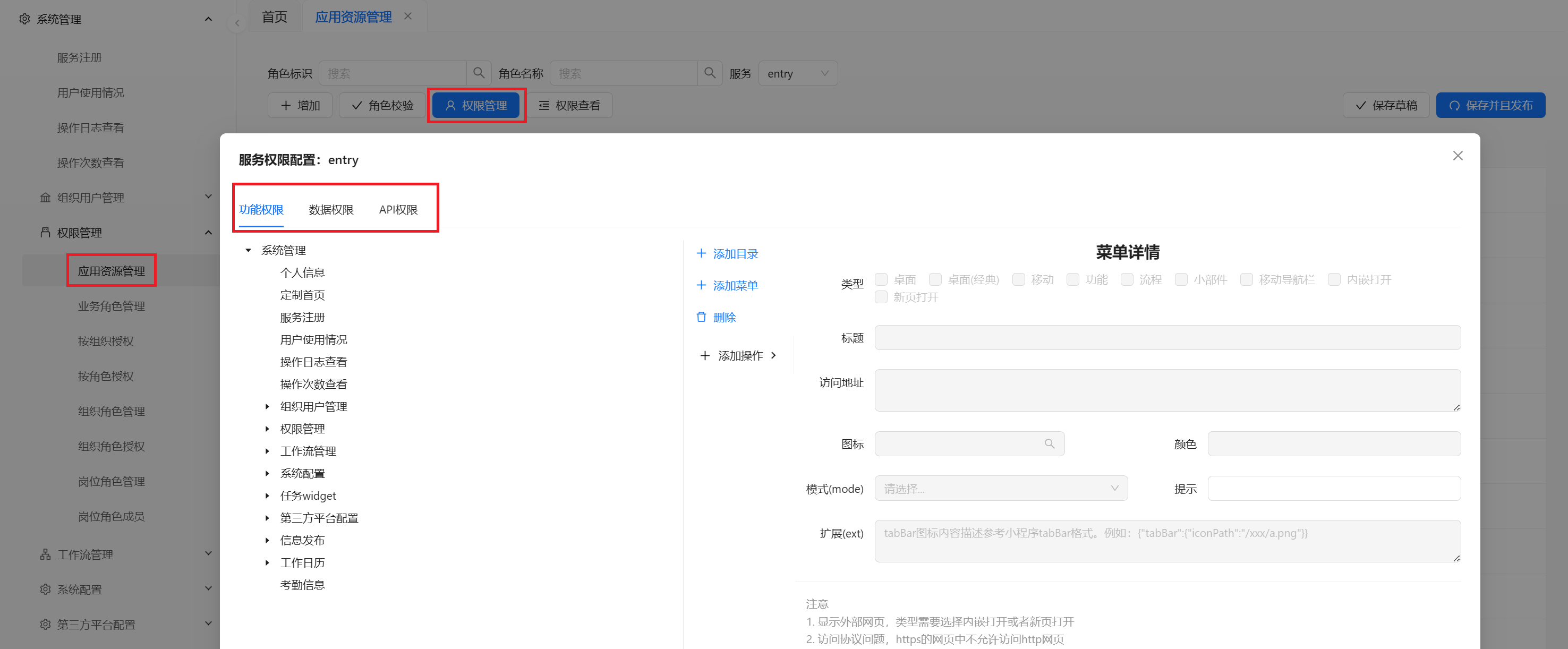The height and width of the screenshot is (649, 1568).
Task: Tick the 移动 type checkbox
Action: coord(1018,279)
